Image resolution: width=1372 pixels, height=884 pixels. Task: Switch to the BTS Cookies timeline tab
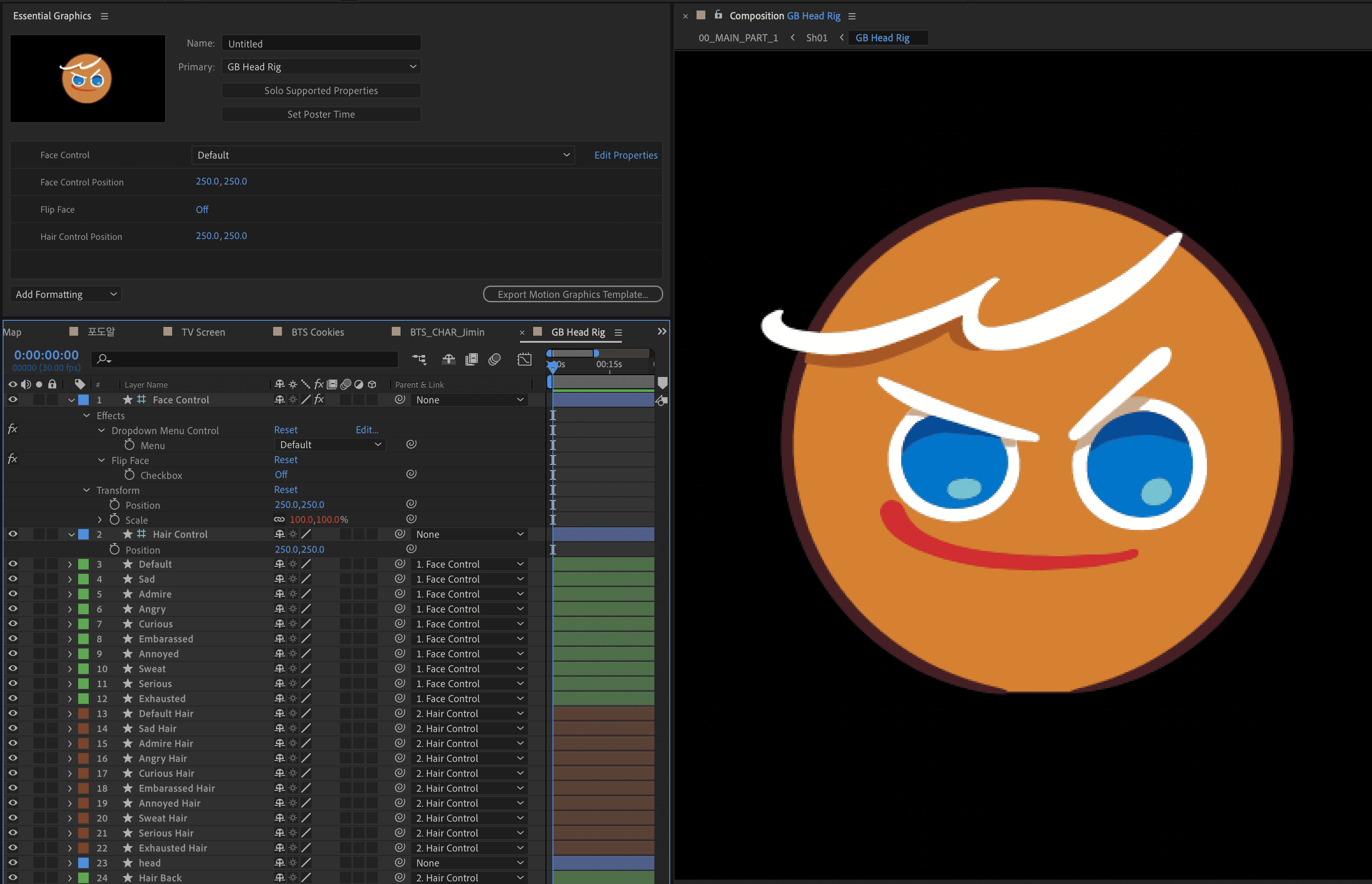coord(317,332)
